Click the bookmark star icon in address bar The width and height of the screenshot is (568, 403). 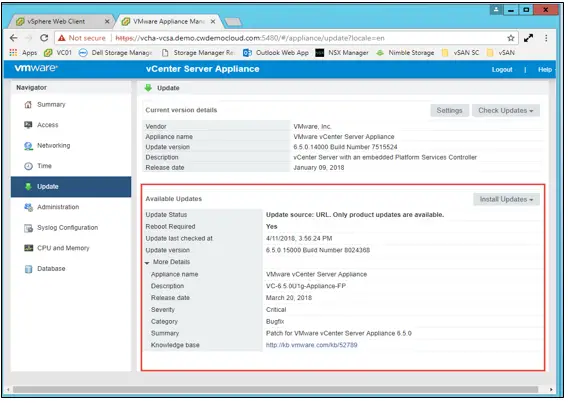click(510, 38)
